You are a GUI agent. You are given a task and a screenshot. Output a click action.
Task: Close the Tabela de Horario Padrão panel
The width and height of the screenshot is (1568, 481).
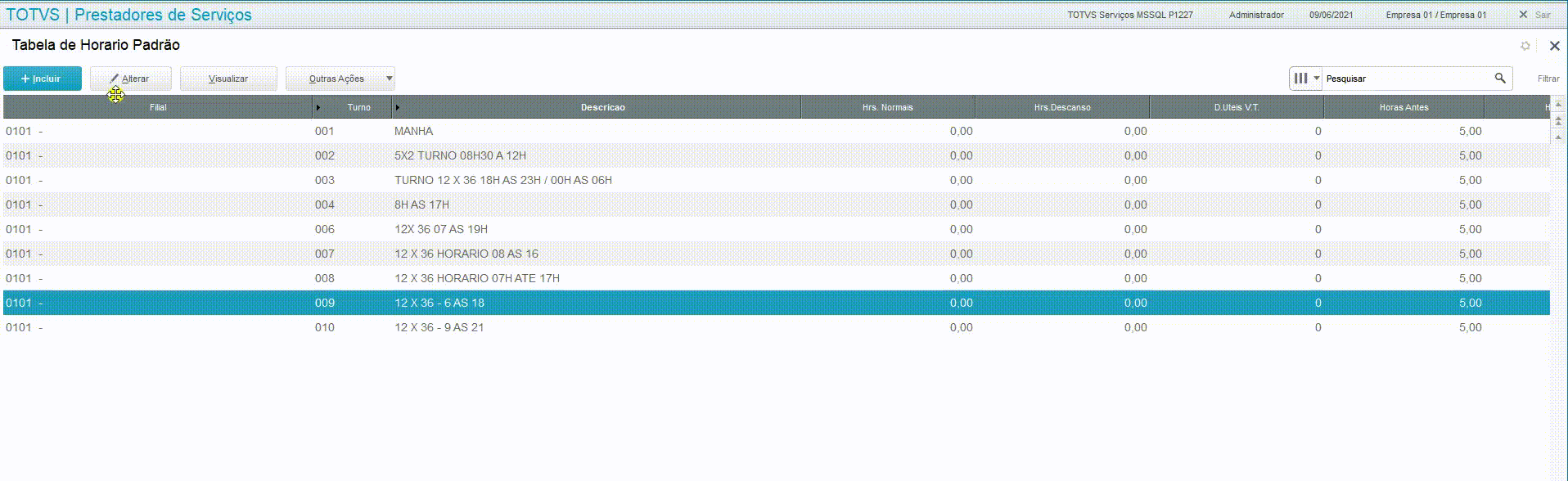[x=1554, y=46]
